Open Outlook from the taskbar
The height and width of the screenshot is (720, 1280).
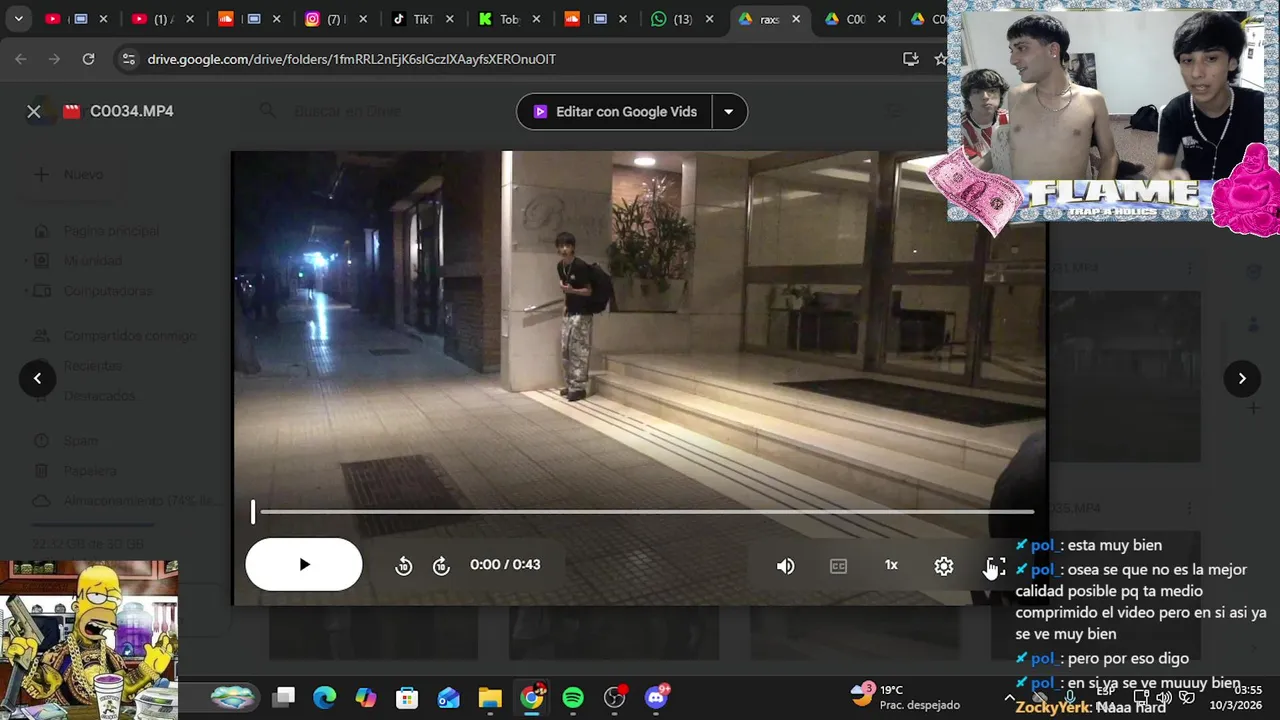(x=449, y=697)
